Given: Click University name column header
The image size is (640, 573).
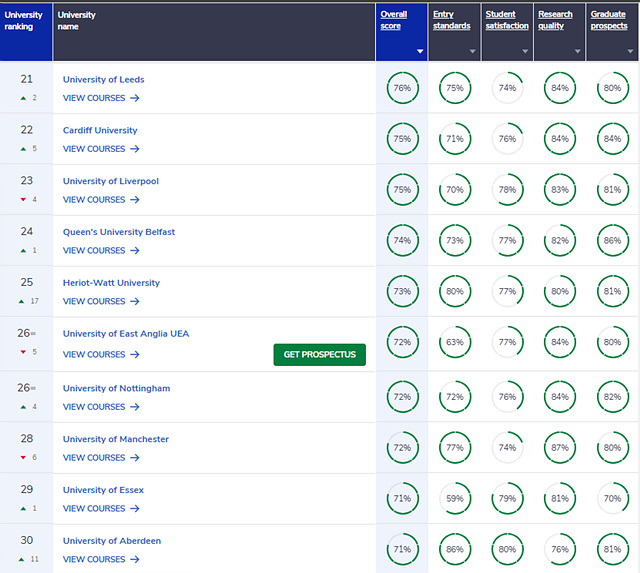Looking at the screenshot, I should click(x=214, y=32).
